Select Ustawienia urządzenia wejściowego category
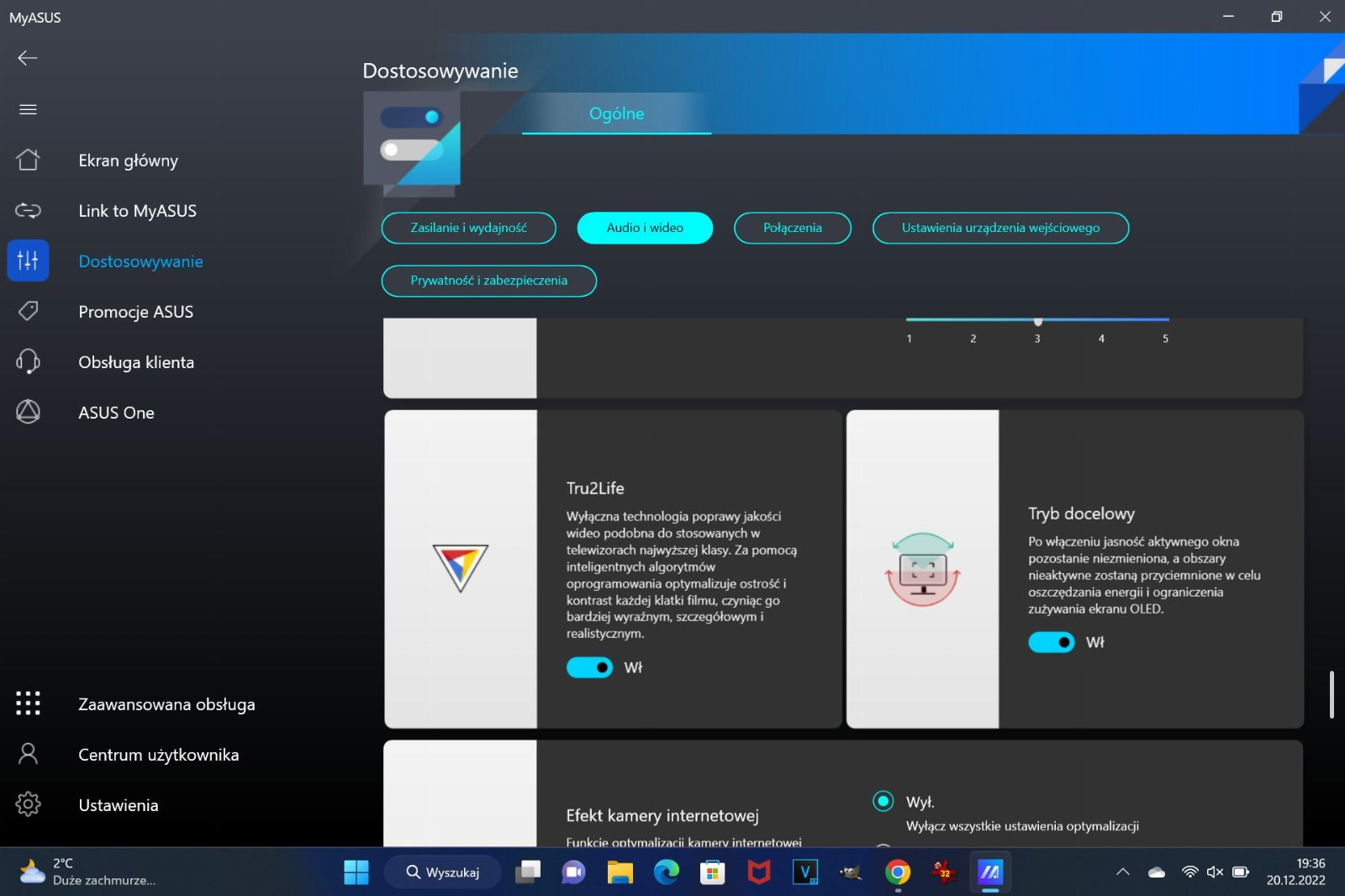This screenshot has height=896, width=1345. point(1000,228)
